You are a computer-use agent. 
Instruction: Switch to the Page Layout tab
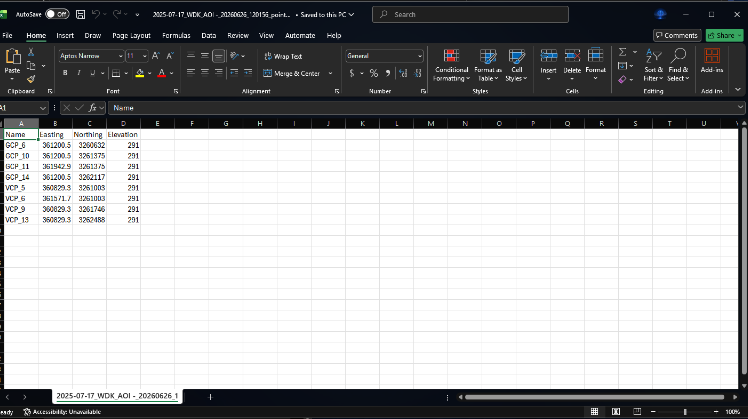pos(131,35)
